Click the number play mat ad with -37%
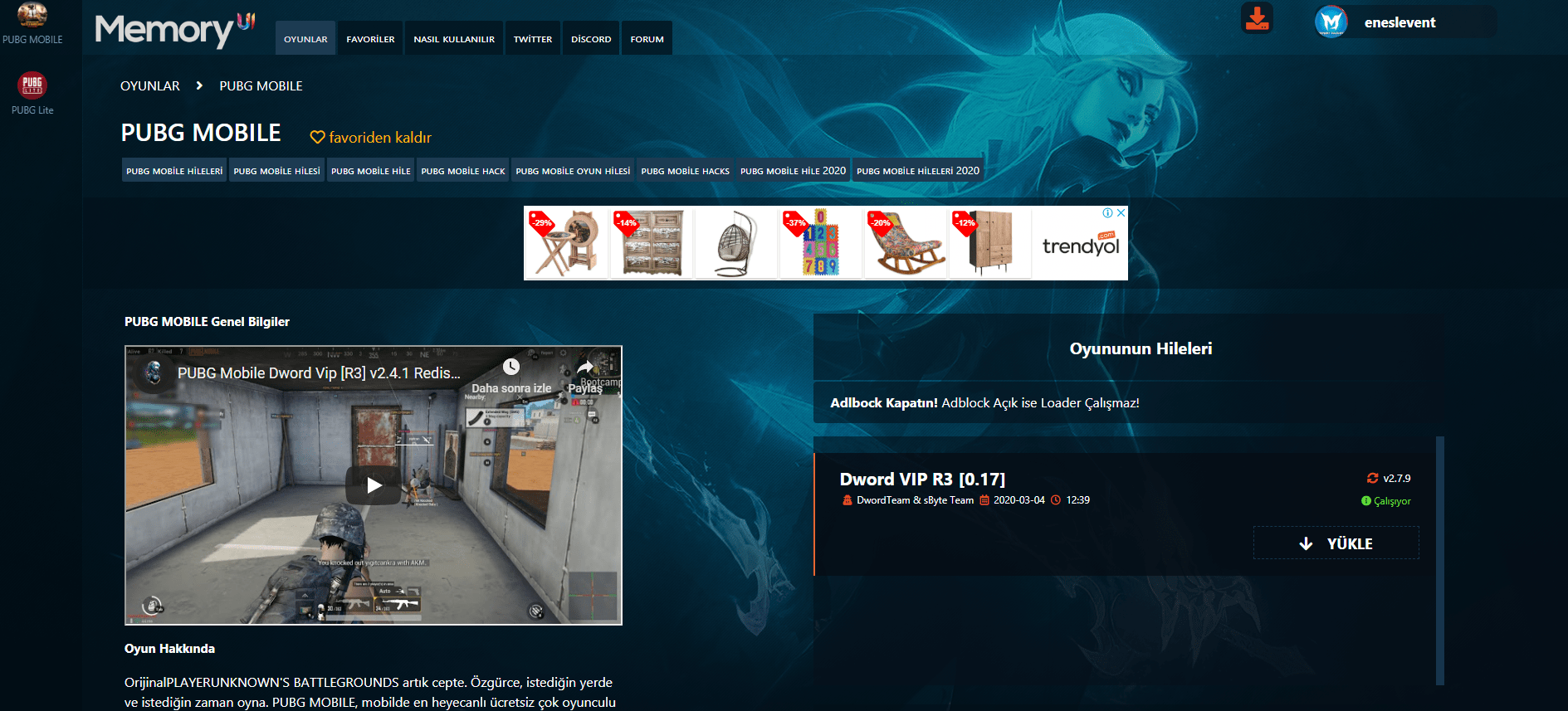Viewport: 1568px width, 711px height. [821, 243]
